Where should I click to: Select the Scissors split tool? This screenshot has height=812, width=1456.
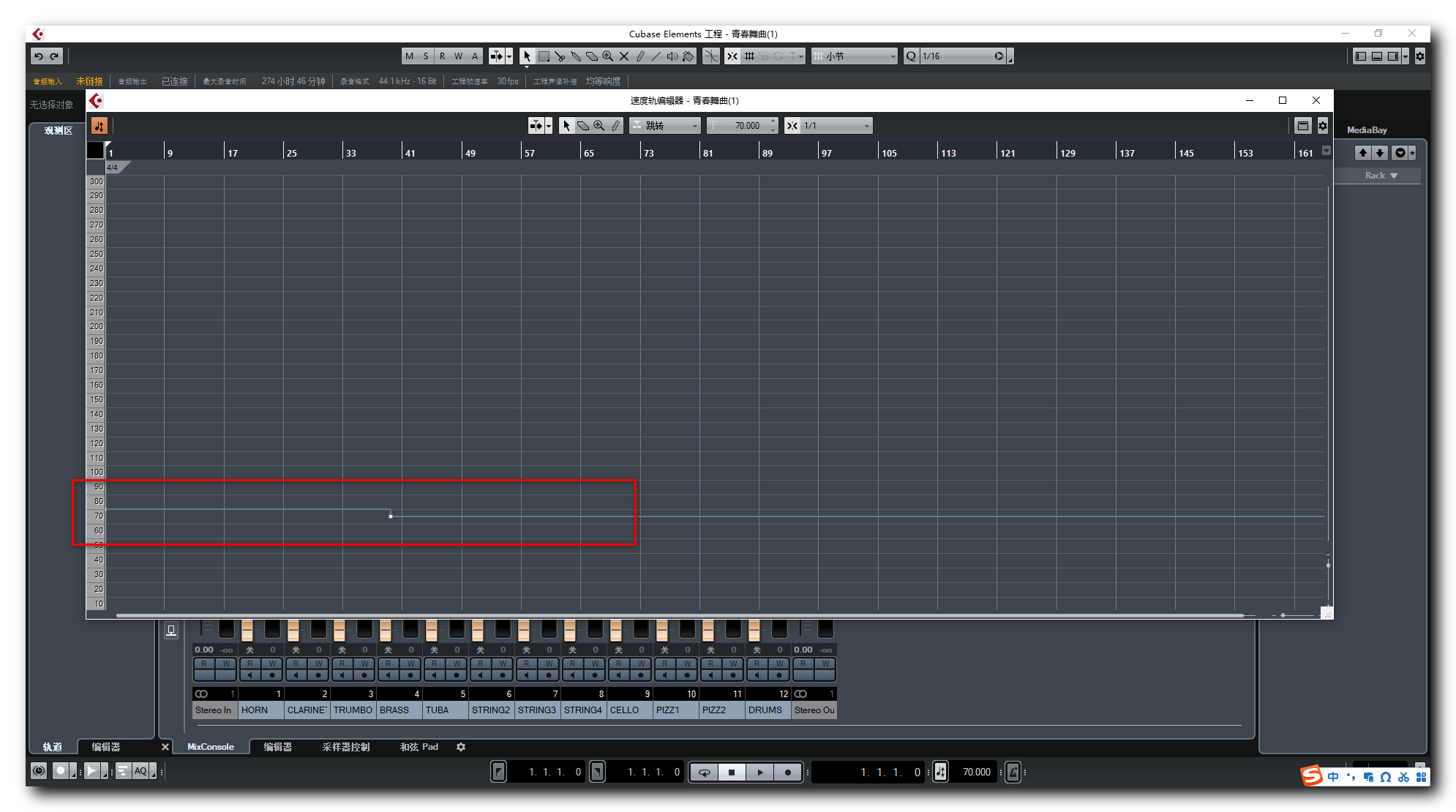[x=560, y=56]
